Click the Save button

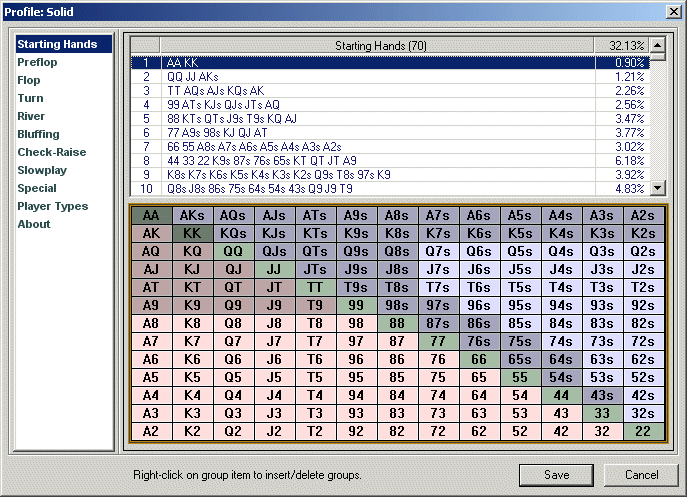tap(556, 475)
